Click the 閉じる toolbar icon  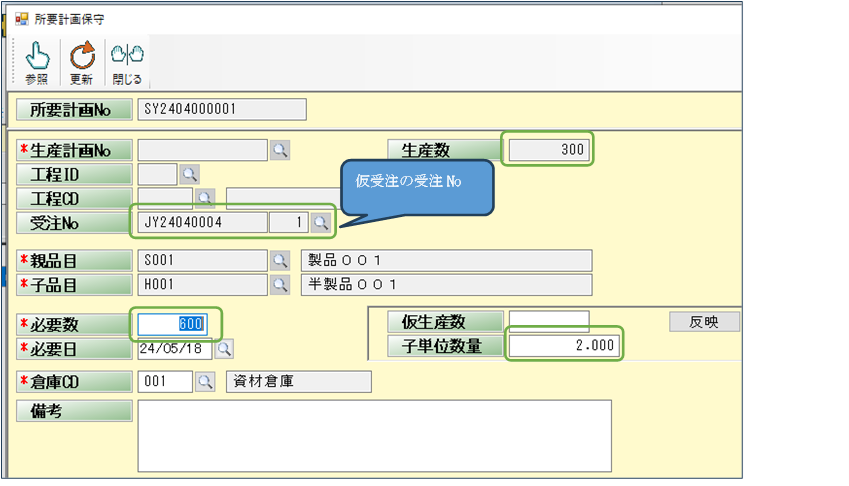[127, 58]
